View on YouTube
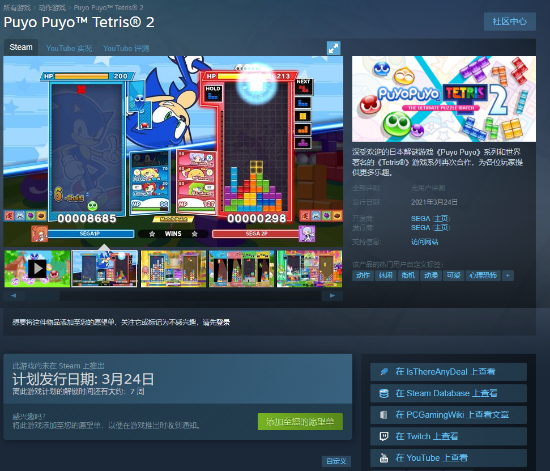This screenshot has height=471, width=550. pos(449,458)
